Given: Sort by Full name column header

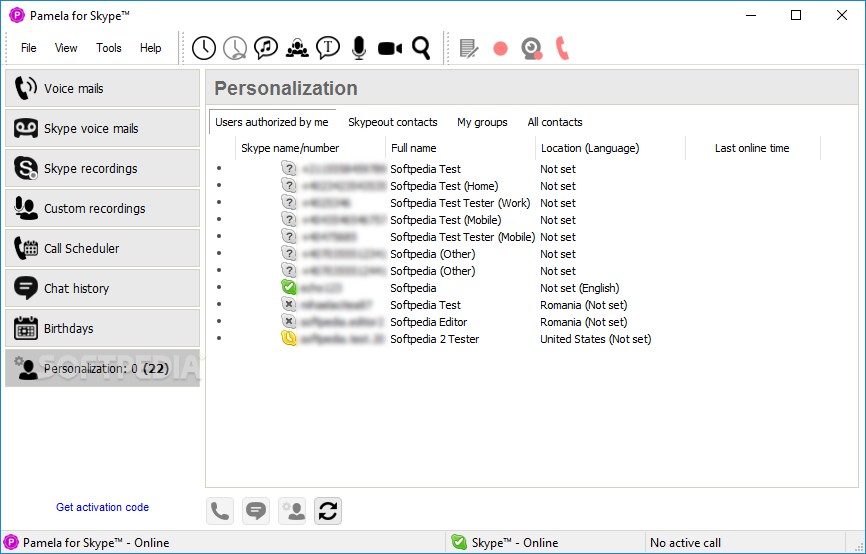Looking at the screenshot, I should tap(461, 148).
